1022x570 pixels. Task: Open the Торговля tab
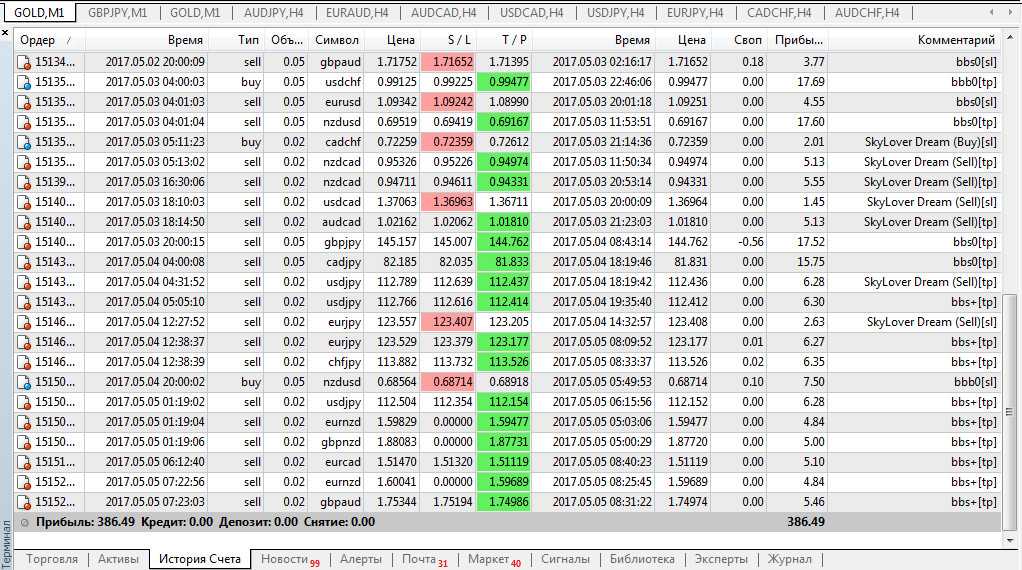click(51, 559)
